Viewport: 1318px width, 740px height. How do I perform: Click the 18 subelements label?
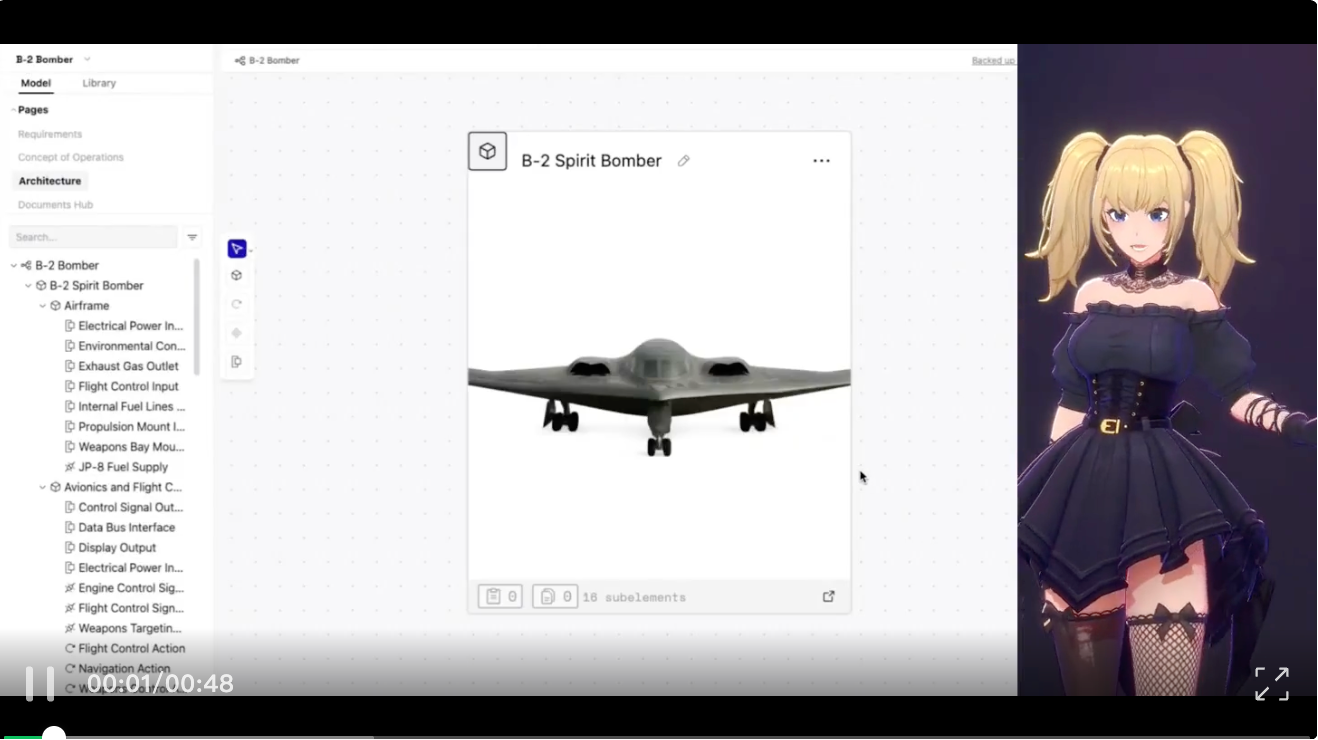click(634, 597)
